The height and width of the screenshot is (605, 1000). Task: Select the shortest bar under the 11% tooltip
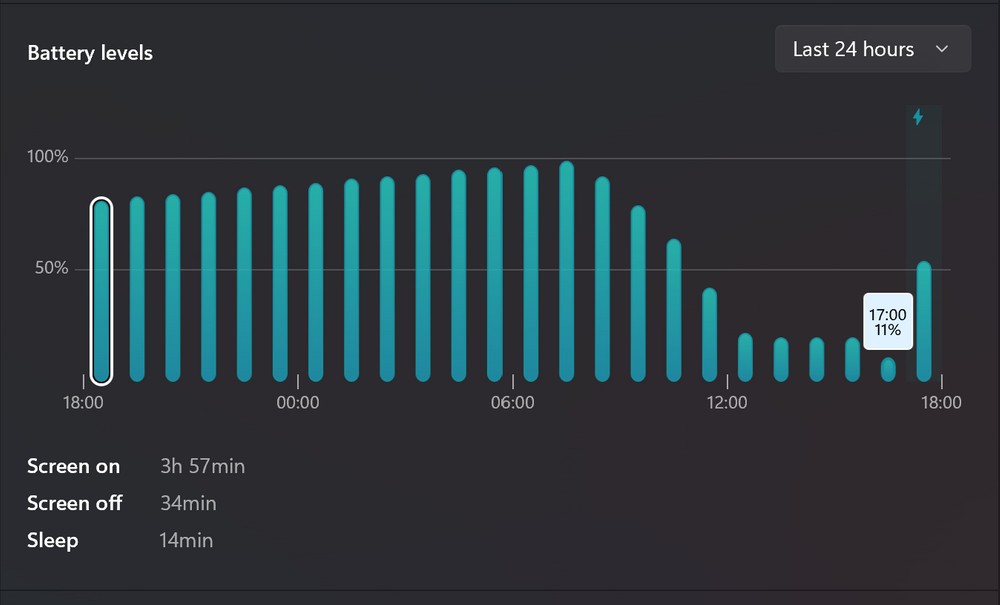pyautogui.click(x=888, y=369)
